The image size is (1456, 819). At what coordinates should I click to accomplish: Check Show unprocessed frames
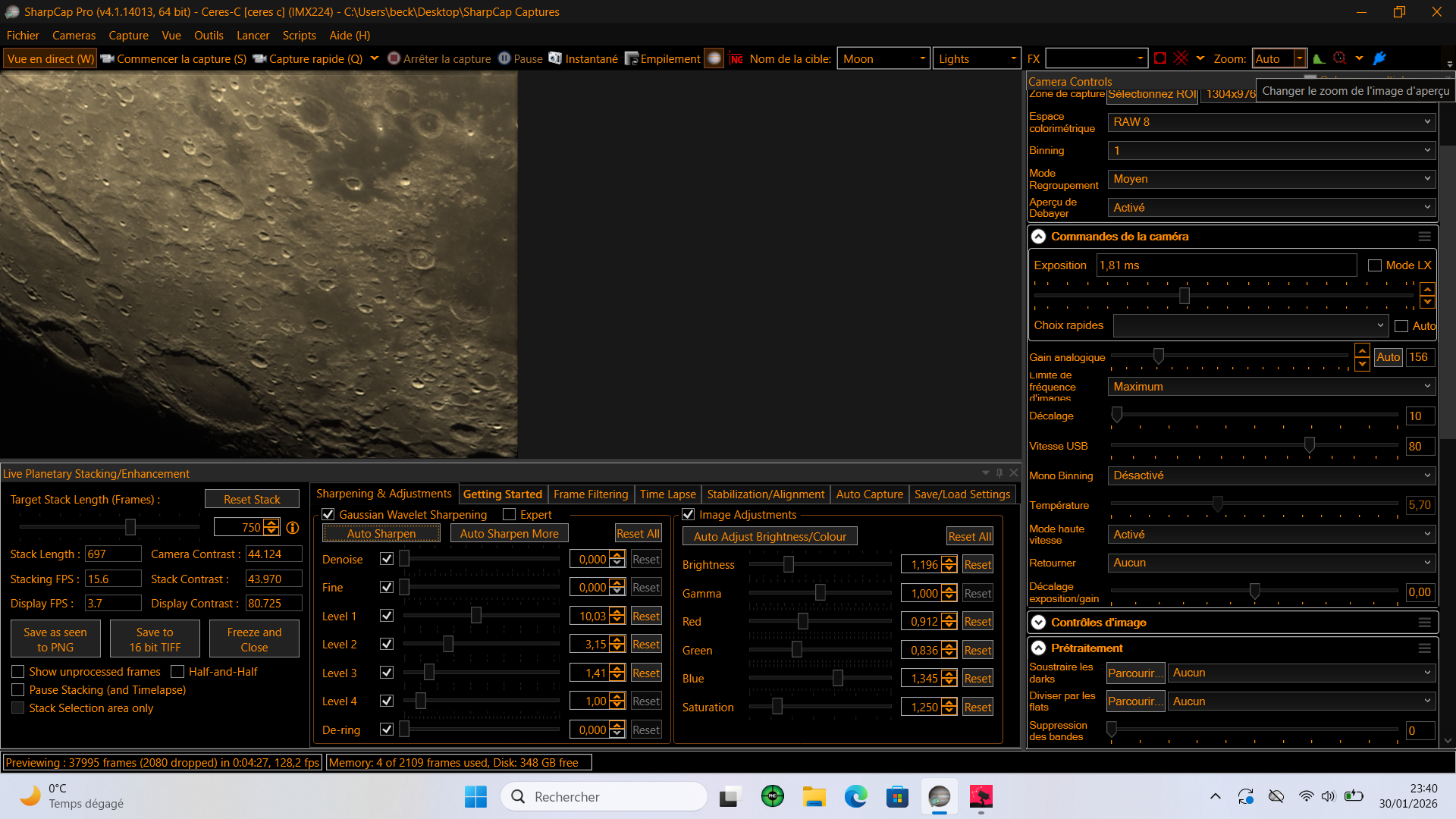click(18, 672)
